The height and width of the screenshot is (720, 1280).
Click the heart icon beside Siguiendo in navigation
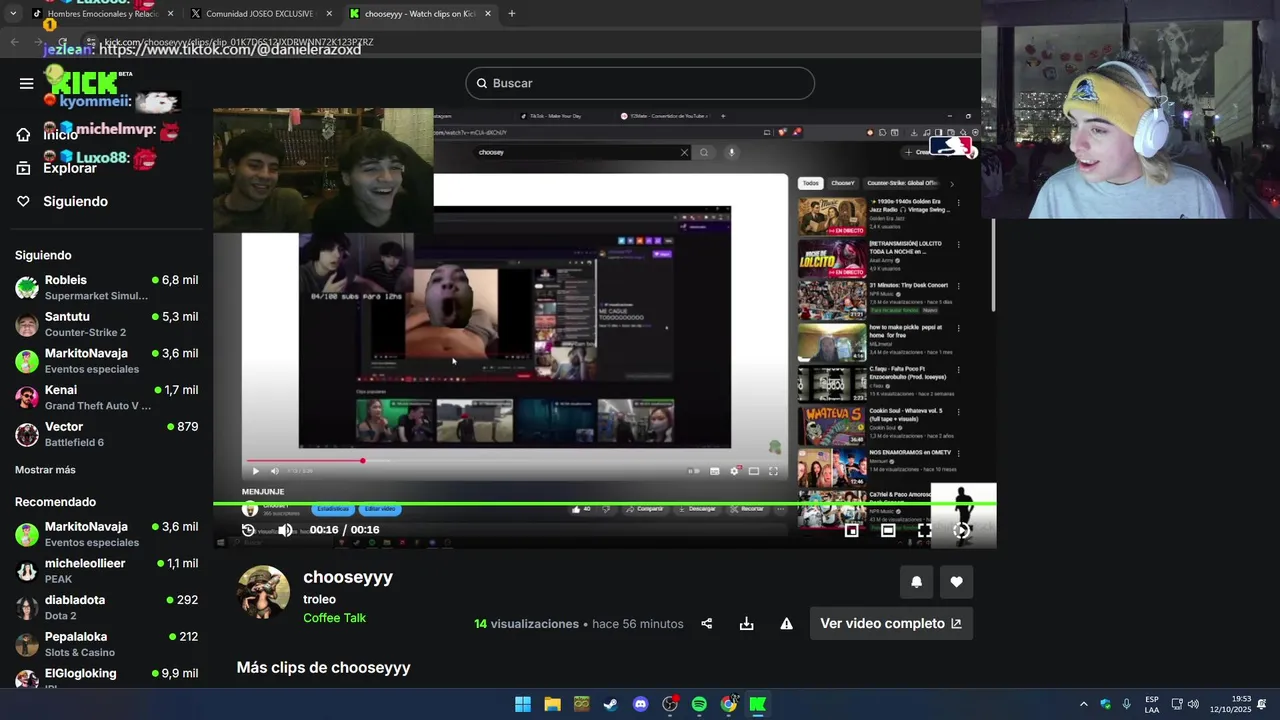coord(23,201)
